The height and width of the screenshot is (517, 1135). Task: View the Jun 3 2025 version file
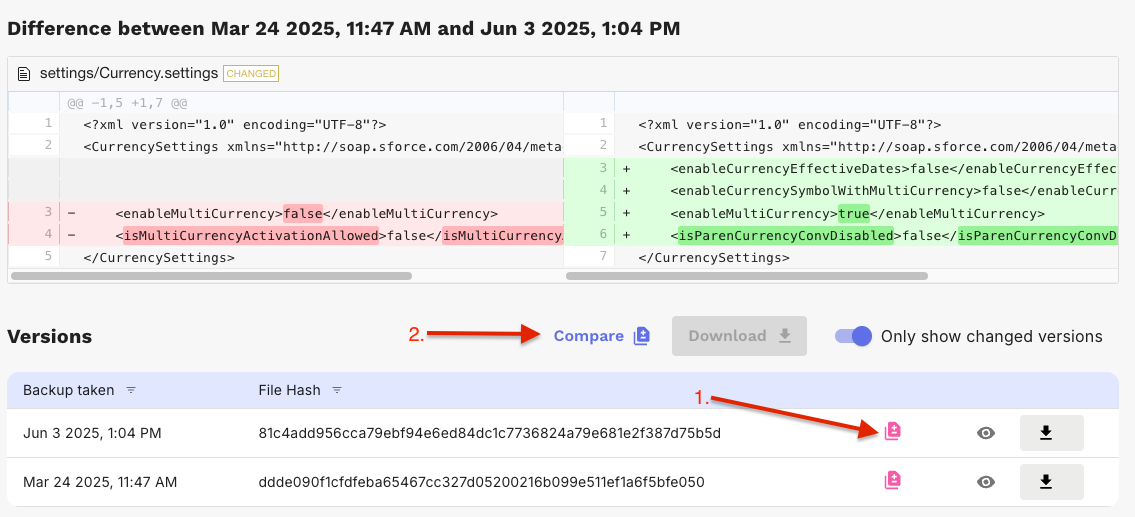pos(986,433)
